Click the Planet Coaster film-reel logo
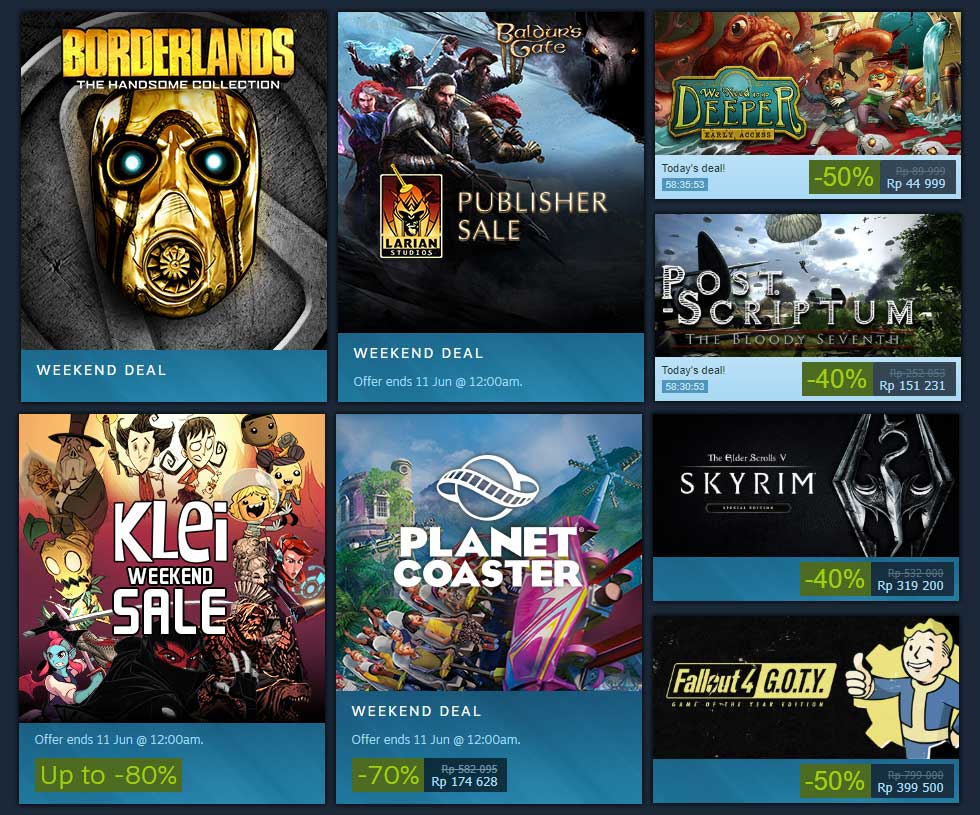Image resolution: width=980 pixels, height=815 pixels. (x=488, y=488)
